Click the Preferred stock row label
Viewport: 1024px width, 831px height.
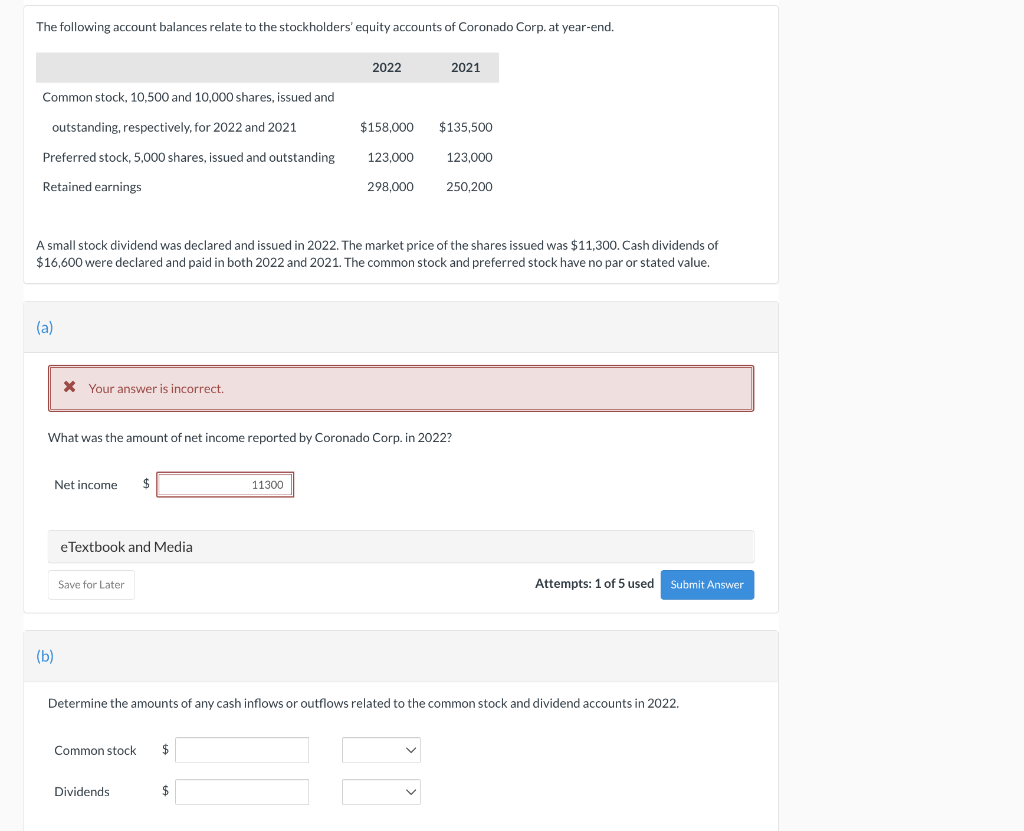189,157
